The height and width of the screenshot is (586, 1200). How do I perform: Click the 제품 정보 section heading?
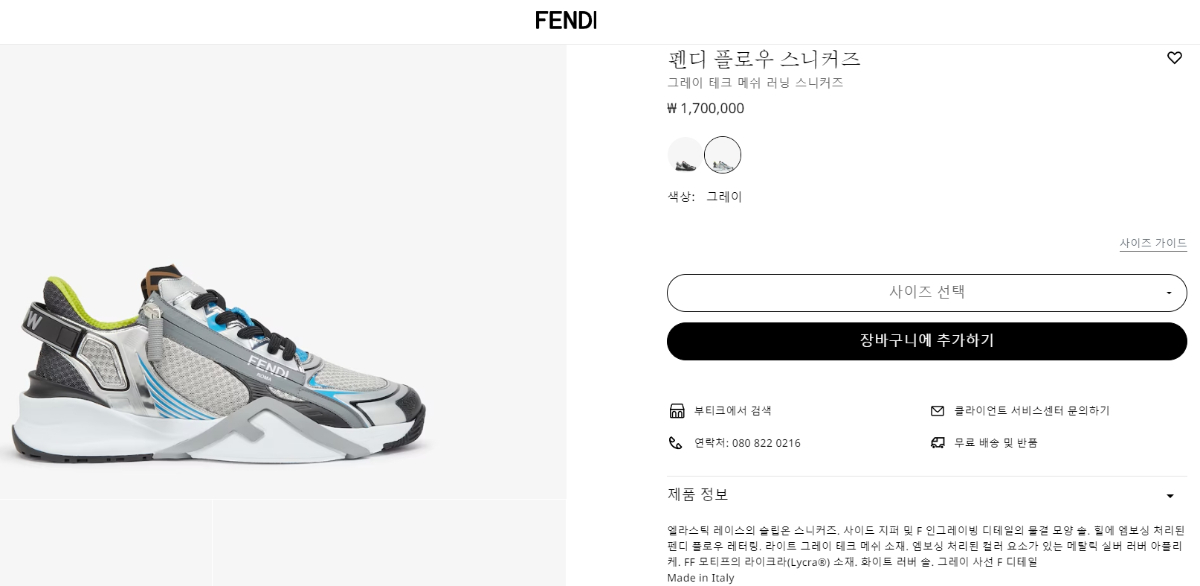(698, 494)
